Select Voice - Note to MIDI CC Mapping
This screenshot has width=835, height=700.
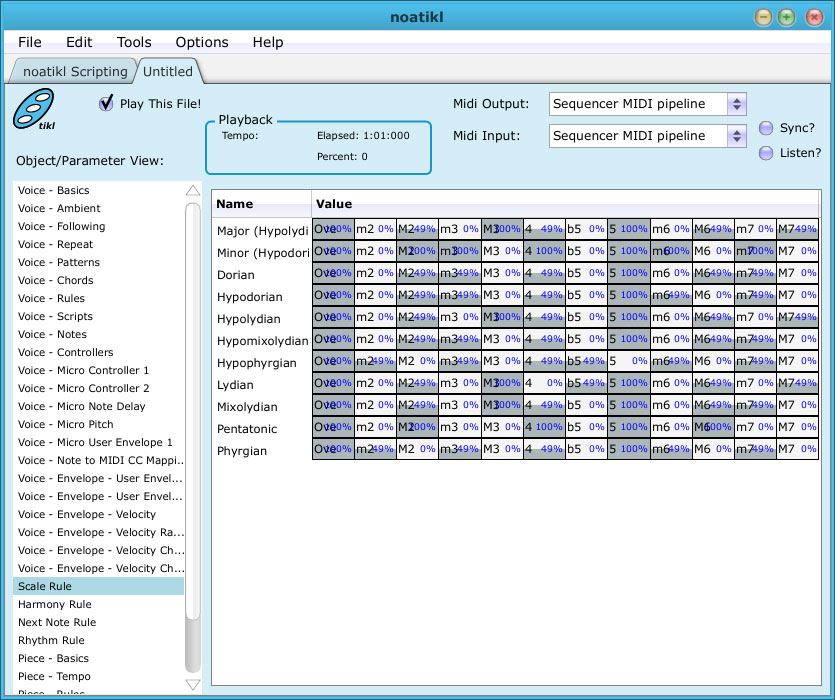tap(99, 460)
